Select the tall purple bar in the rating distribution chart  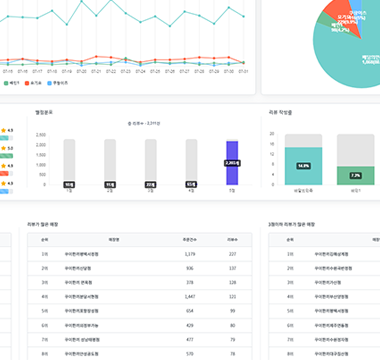[232, 163]
